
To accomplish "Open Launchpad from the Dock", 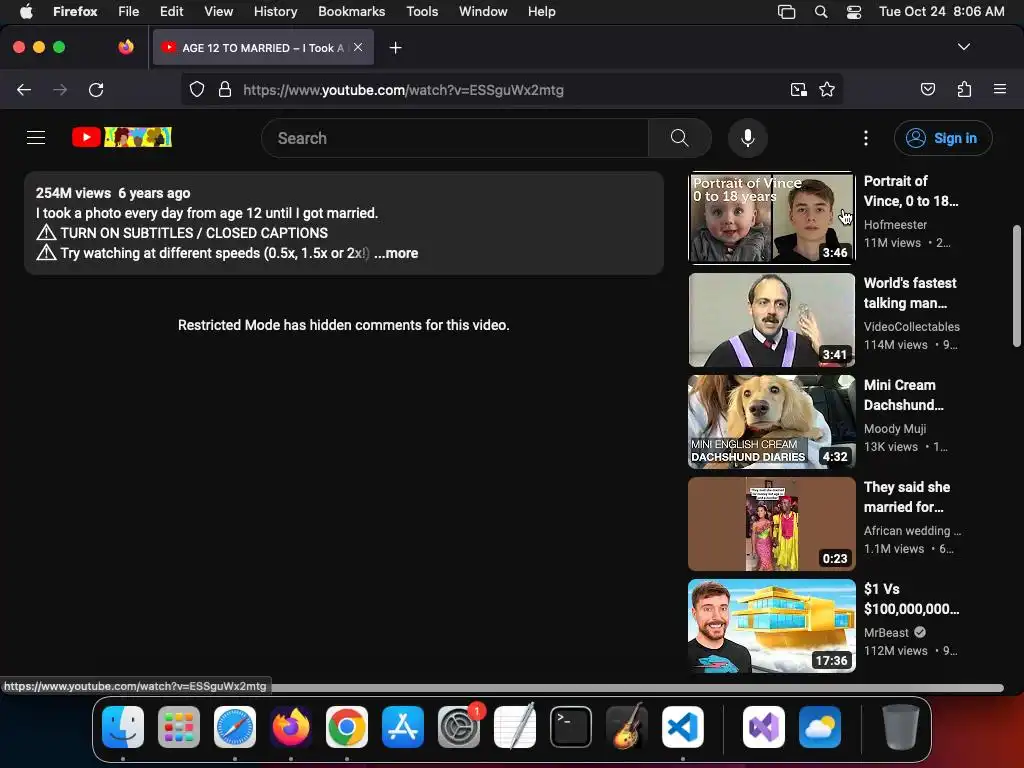I will tap(179, 727).
